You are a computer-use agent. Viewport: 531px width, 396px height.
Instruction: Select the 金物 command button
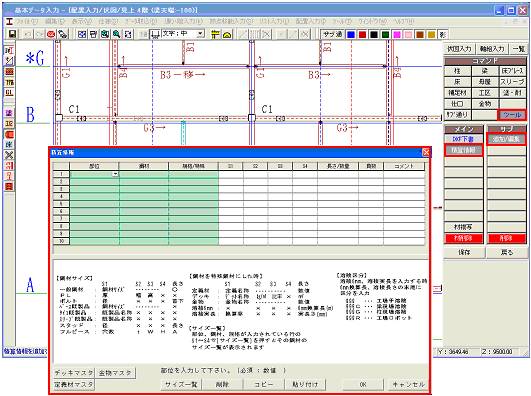(485, 104)
